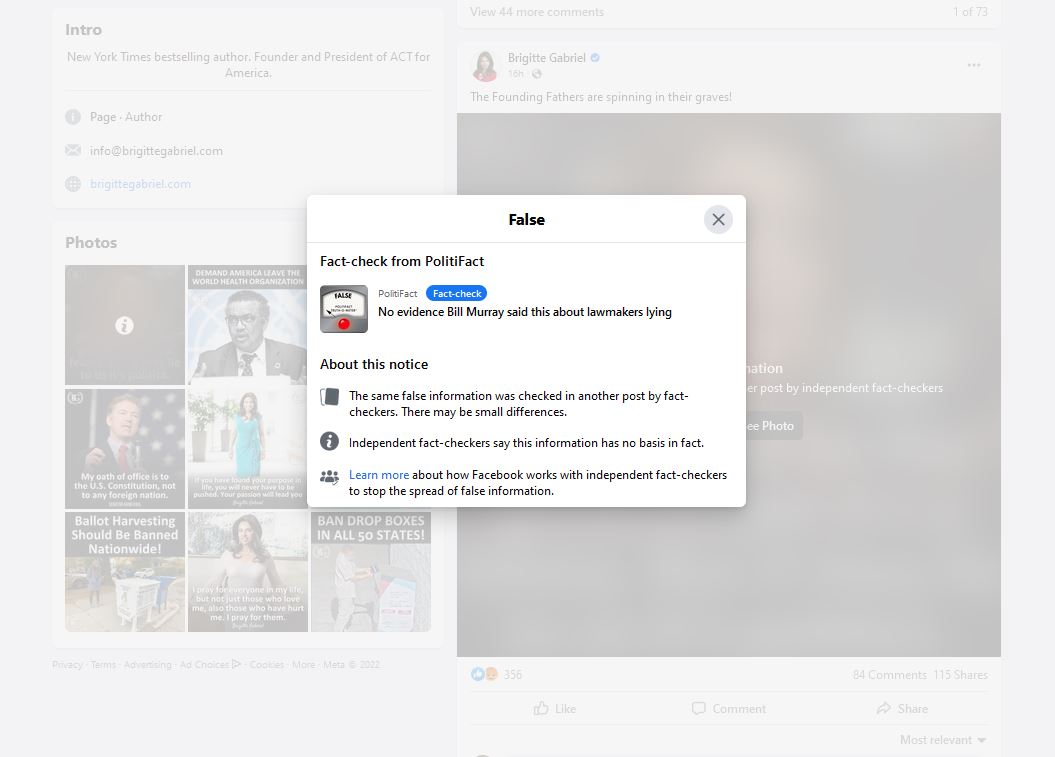Click the Learn more link
Viewport: 1055px width, 757px height.
click(378, 475)
